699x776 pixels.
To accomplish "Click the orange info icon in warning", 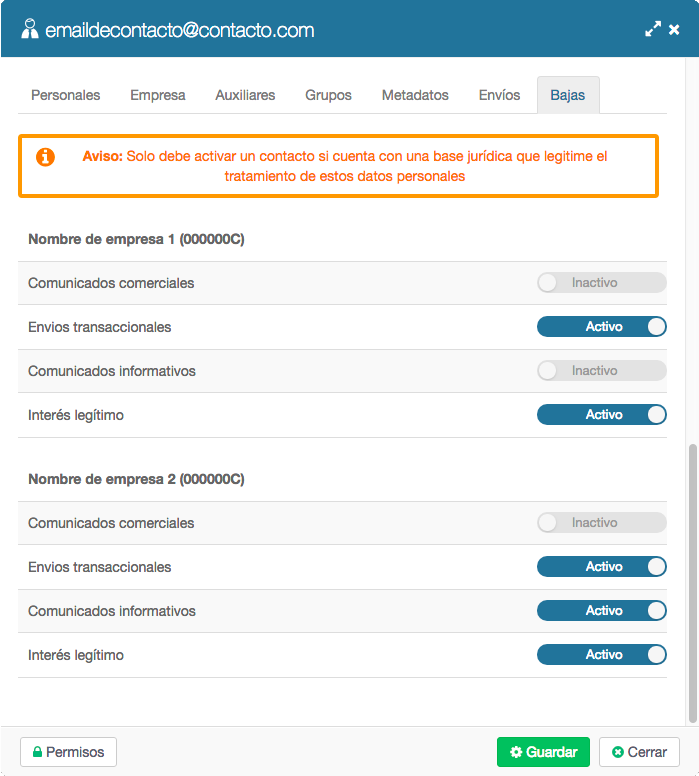I will pos(45,157).
